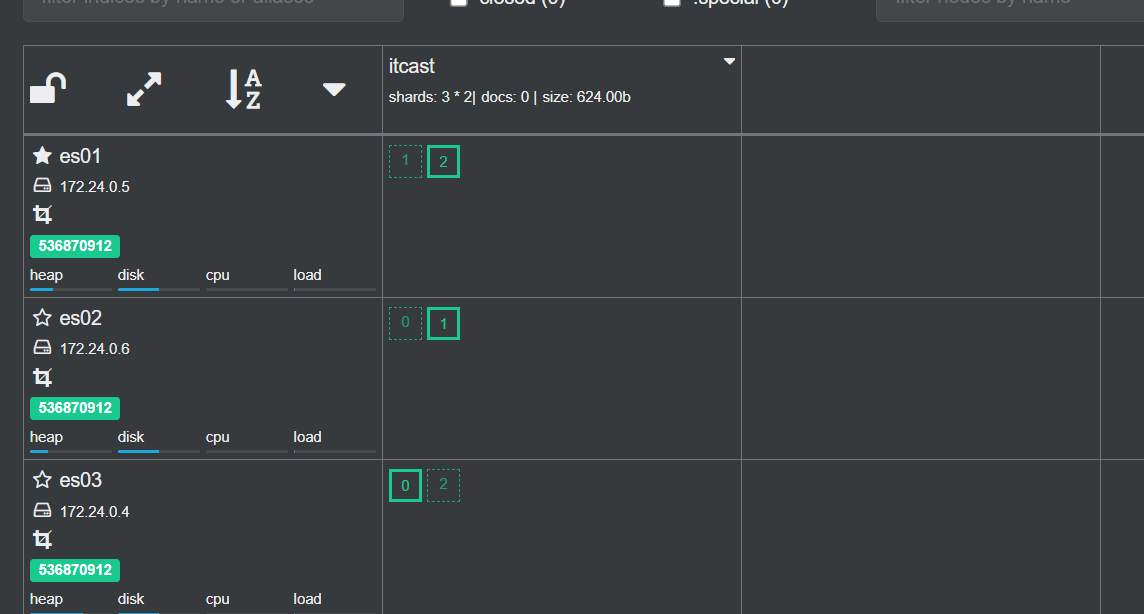This screenshot has height=614, width=1144.
Task: Click the crop icon under es02
Action: point(42,377)
